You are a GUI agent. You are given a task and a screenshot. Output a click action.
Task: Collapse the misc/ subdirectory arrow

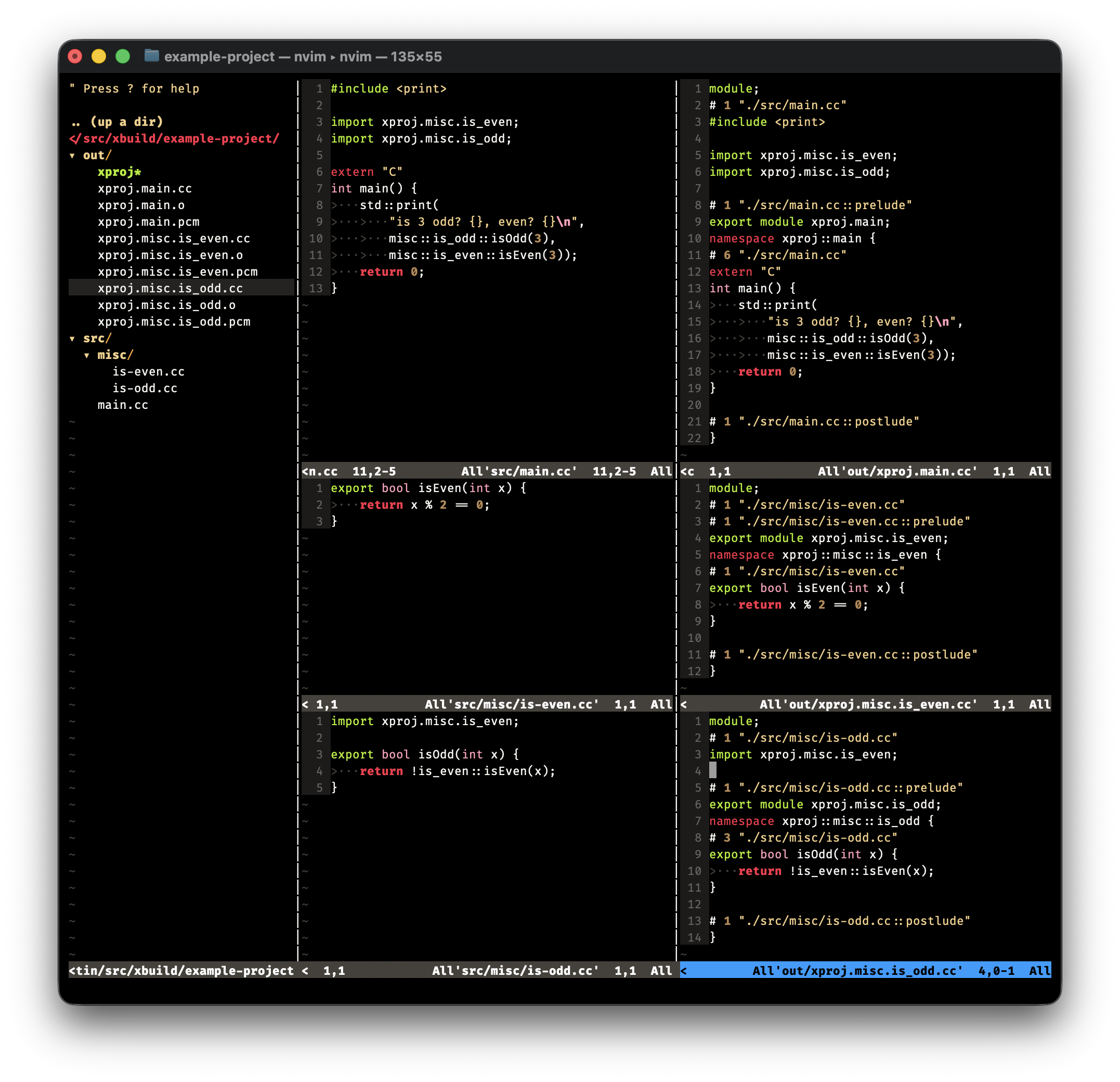click(87, 355)
